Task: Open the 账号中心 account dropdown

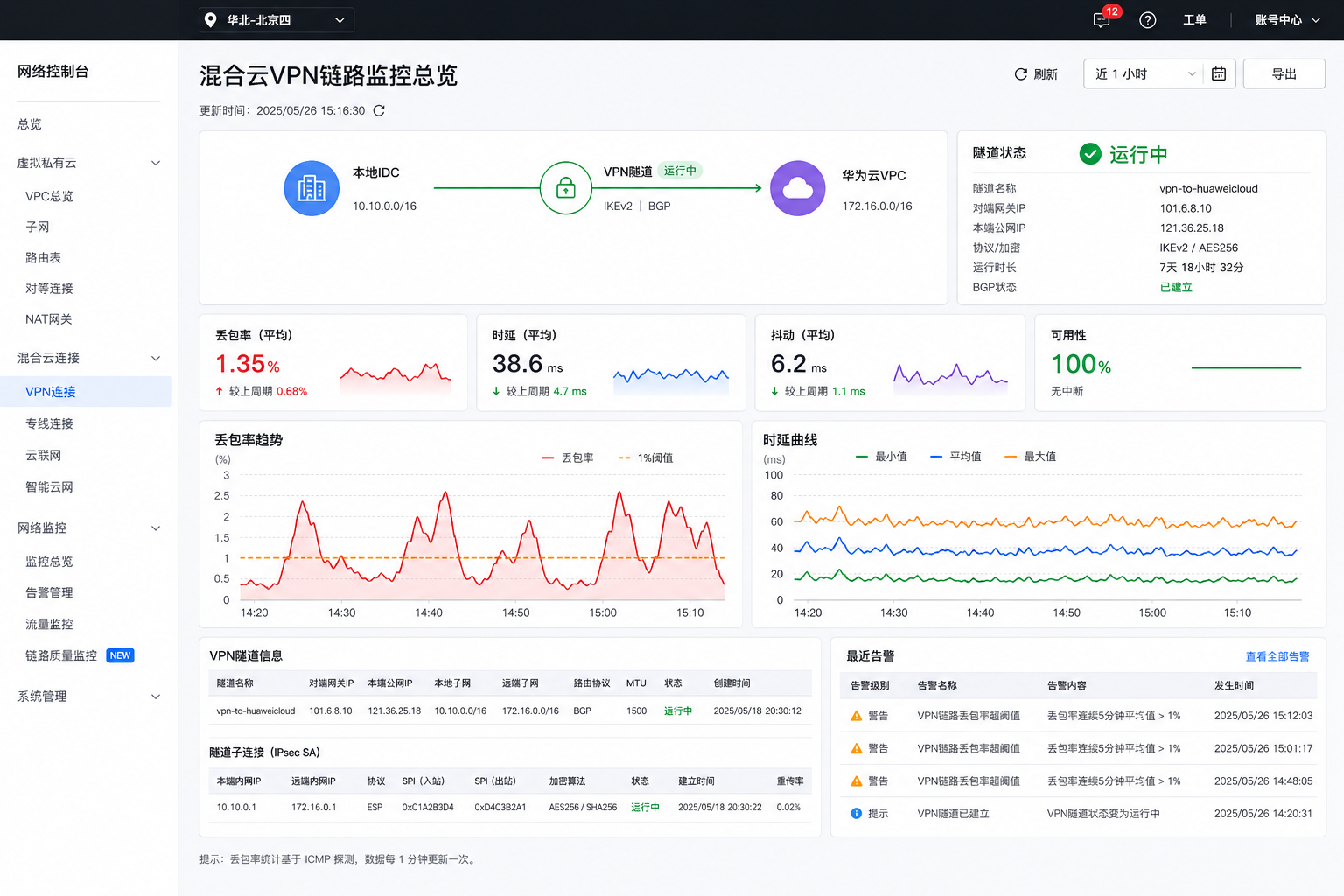Action: pos(1287,20)
